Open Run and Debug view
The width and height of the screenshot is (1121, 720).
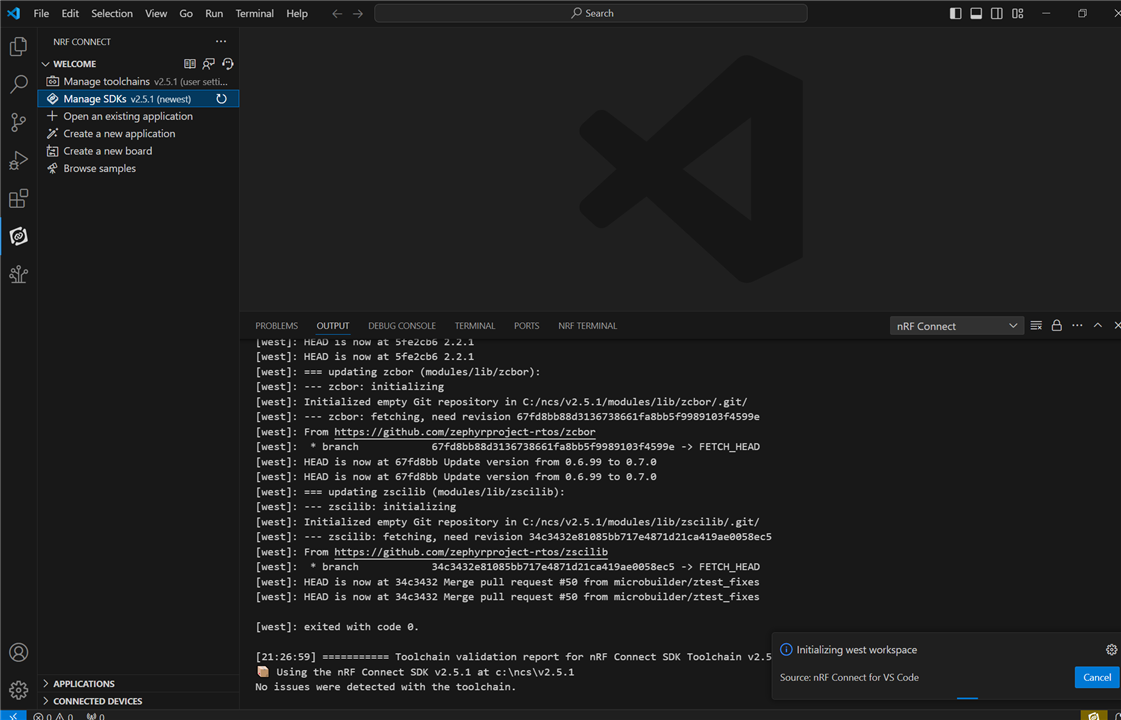click(19, 160)
